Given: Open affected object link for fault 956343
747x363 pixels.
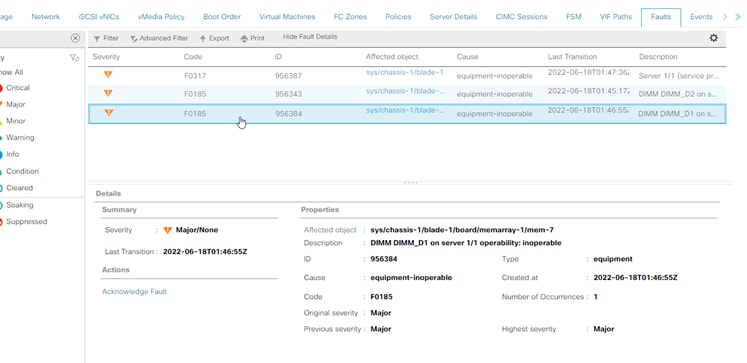Looking at the screenshot, I should [405, 91].
